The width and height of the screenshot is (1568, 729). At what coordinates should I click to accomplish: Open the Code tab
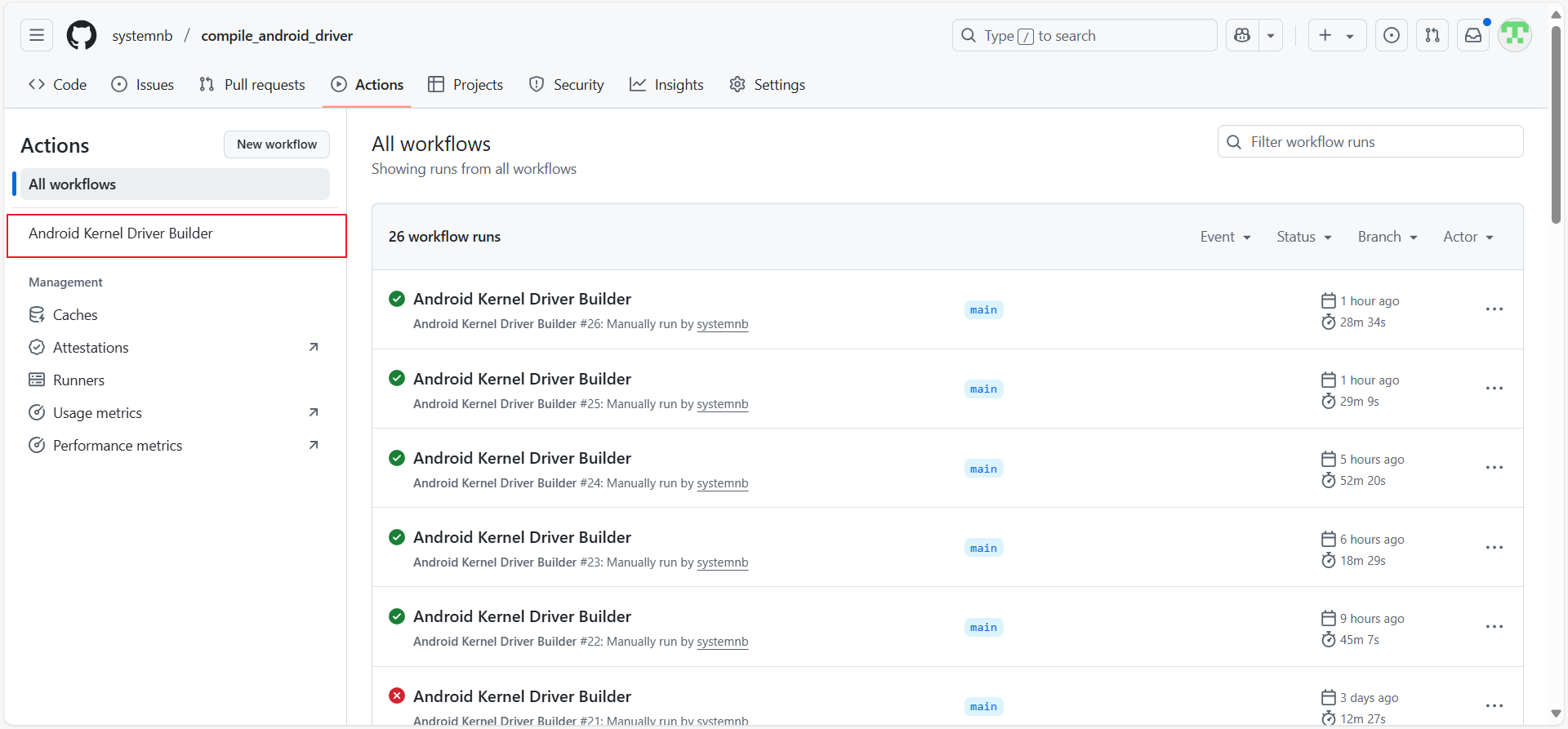pos(57,85)
